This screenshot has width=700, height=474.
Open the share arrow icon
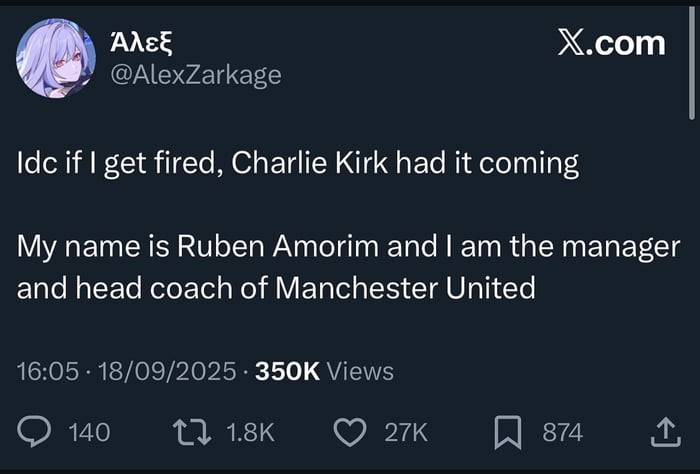[664, 432]
